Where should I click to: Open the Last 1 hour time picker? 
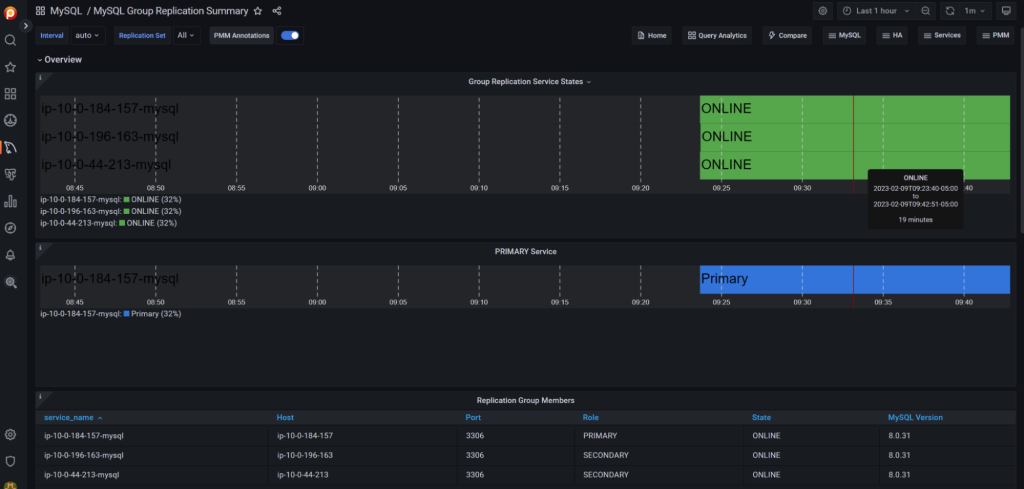876,11
